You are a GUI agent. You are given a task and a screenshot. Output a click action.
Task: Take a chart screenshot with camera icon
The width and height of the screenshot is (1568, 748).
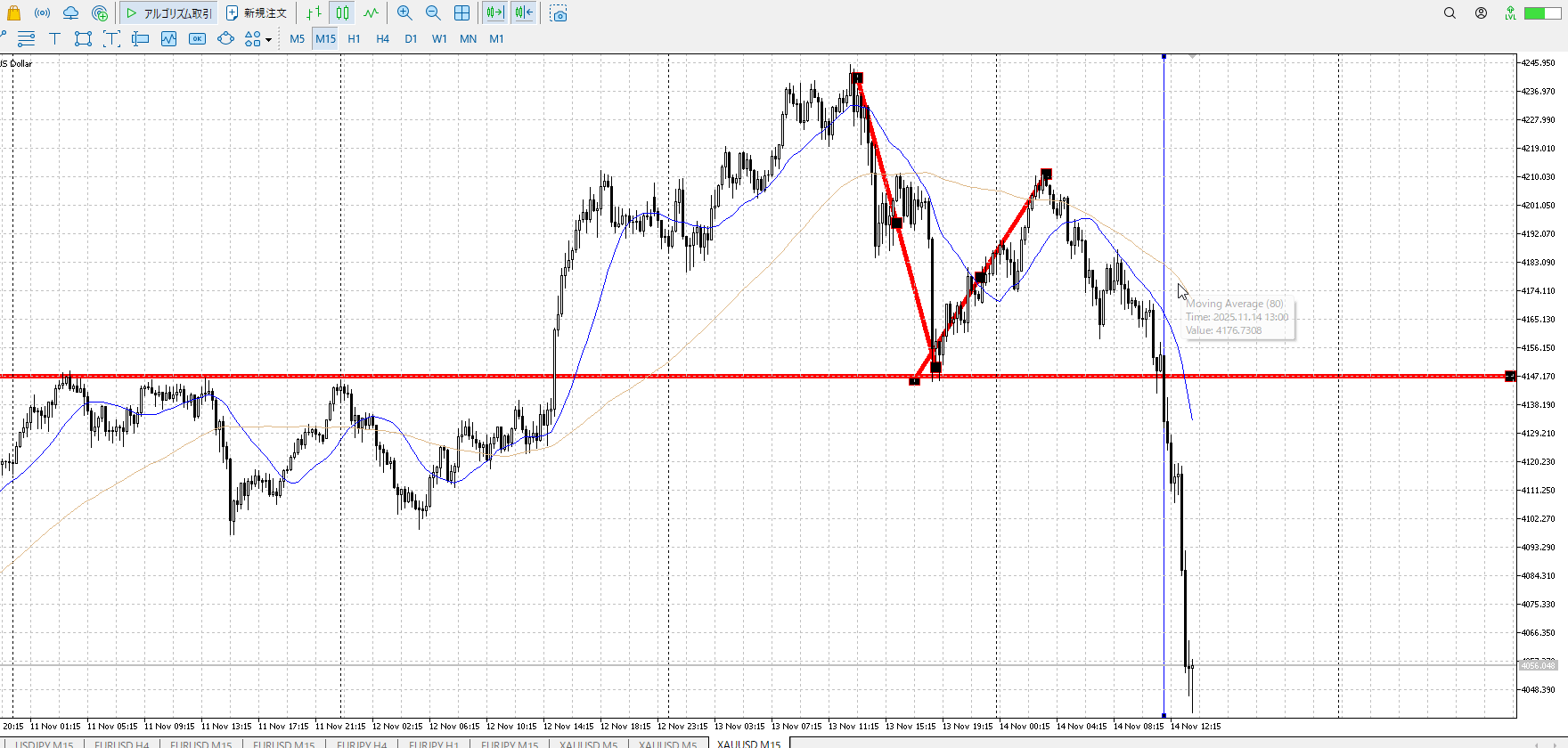559,13
